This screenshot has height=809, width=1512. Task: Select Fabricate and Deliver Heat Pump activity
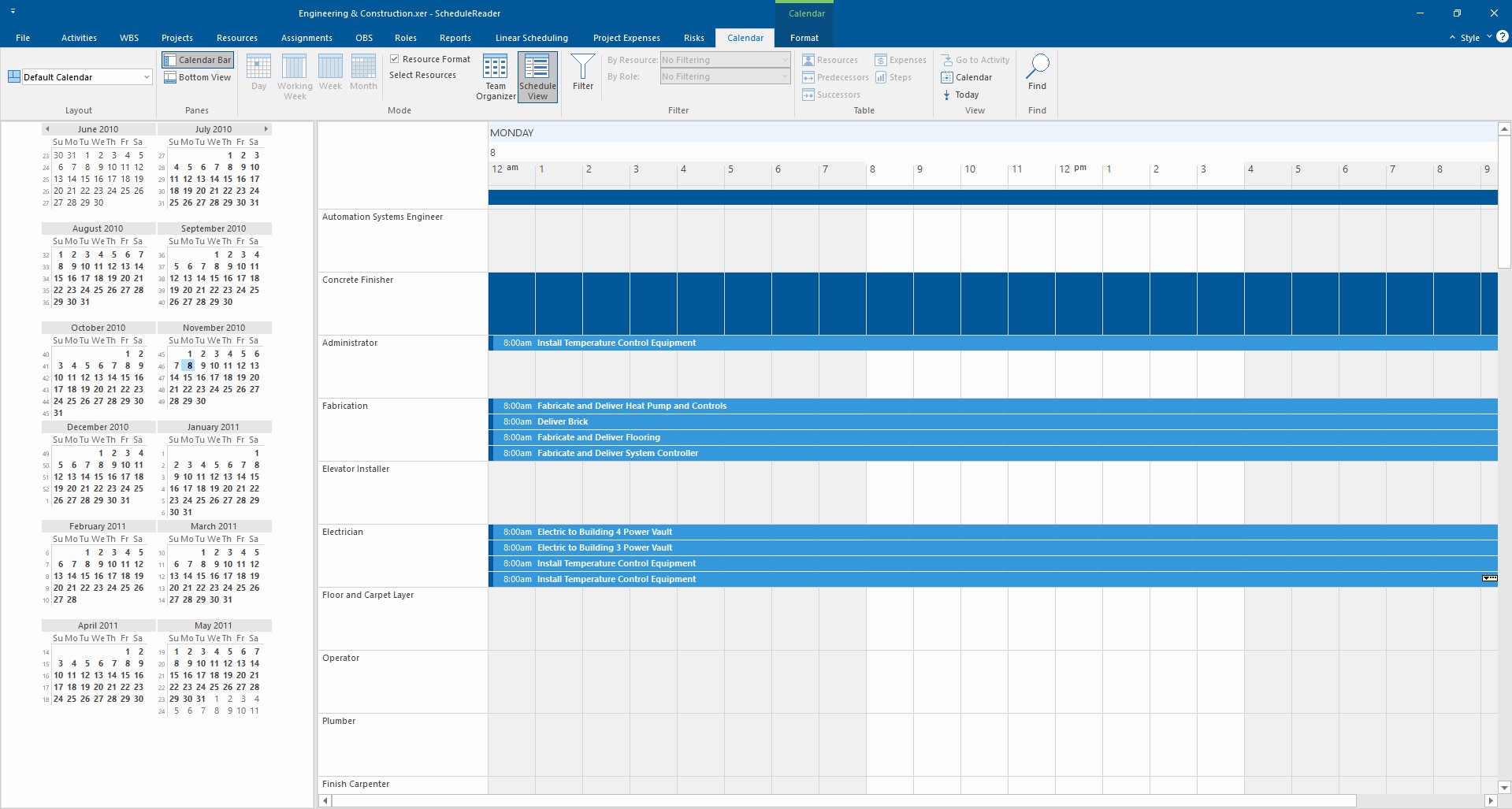(x=993, y=406)
